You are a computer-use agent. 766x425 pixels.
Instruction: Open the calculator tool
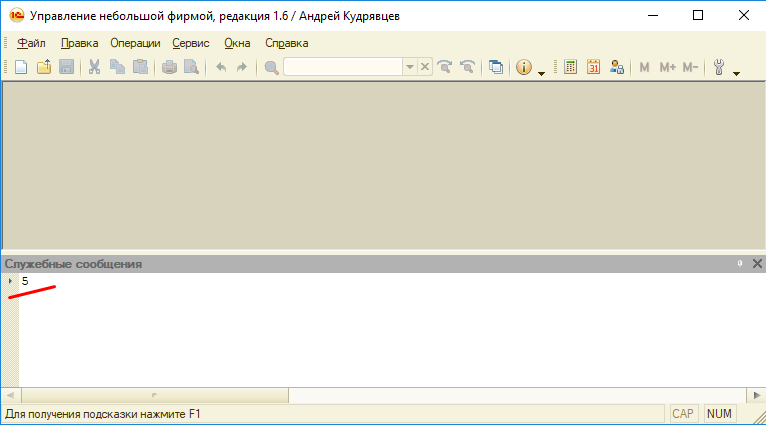pyautogui.click(x=571, y=67)
